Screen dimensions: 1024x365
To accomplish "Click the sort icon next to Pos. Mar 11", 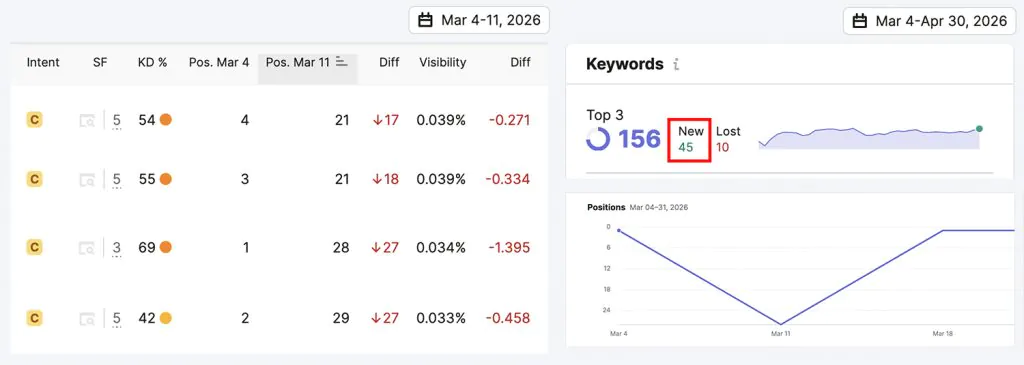I will (x=342, y=61).
